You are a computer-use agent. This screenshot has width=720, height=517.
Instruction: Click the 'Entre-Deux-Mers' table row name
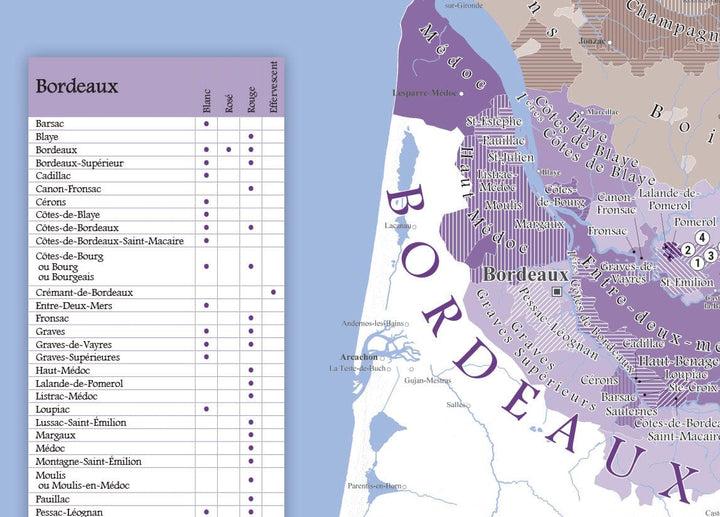(73, 306)
